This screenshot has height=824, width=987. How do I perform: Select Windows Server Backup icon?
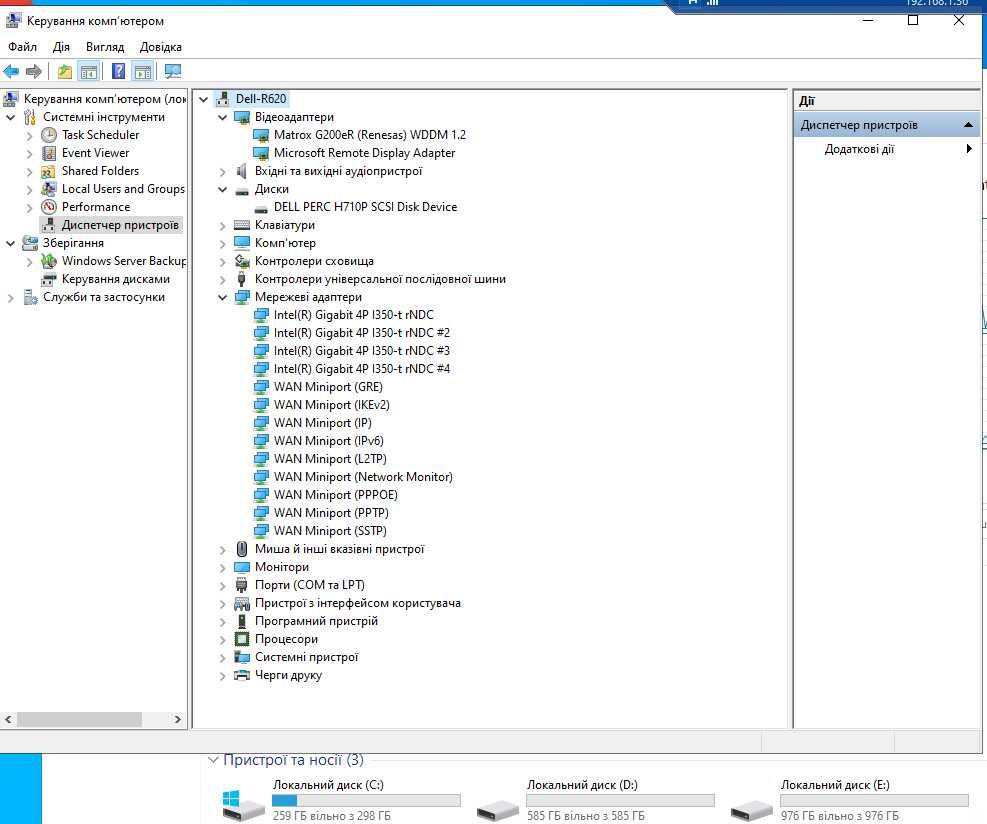[x=49, y=261]
